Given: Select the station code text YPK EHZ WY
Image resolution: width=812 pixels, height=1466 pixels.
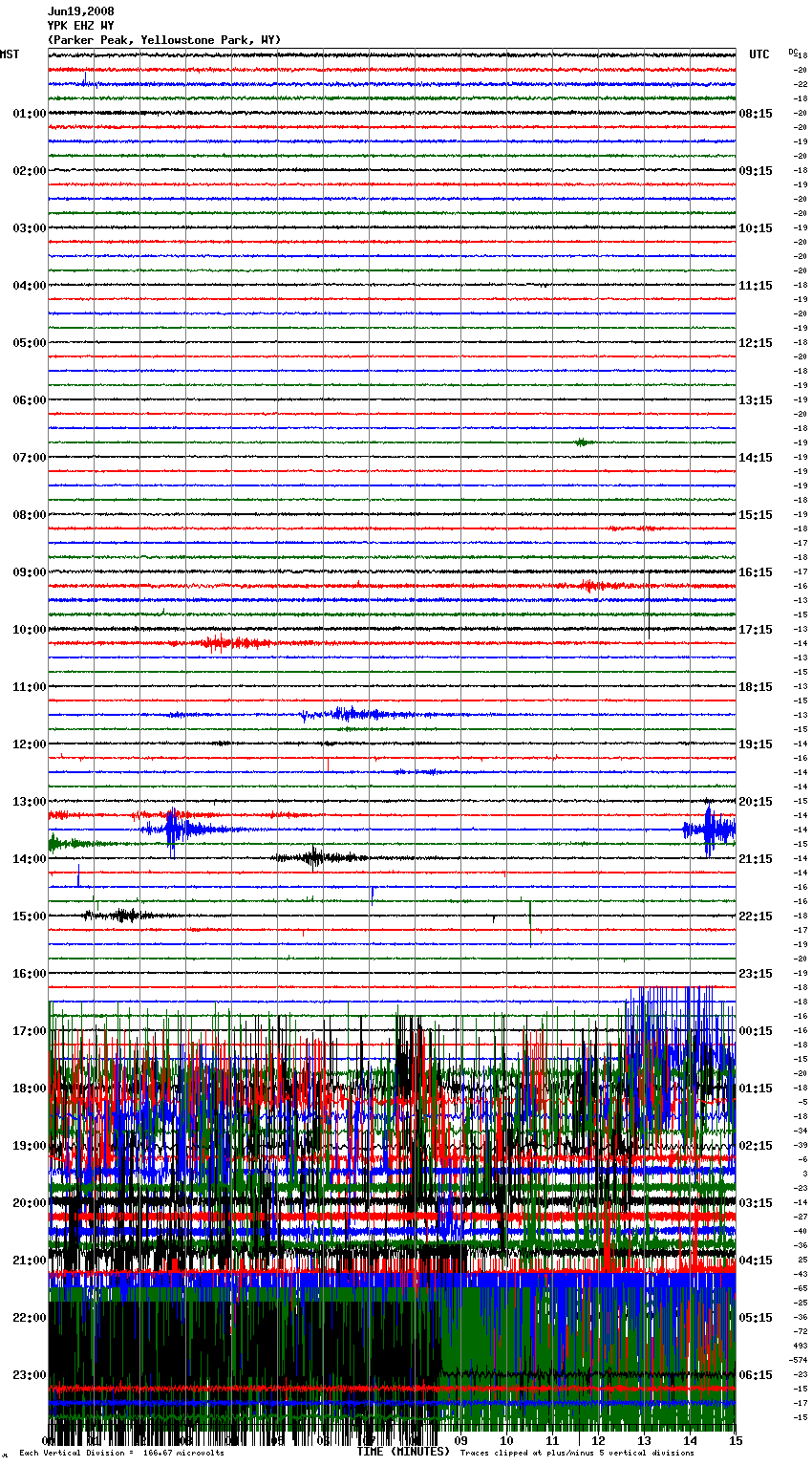Looking at the screenshot, I should point(80,26).
